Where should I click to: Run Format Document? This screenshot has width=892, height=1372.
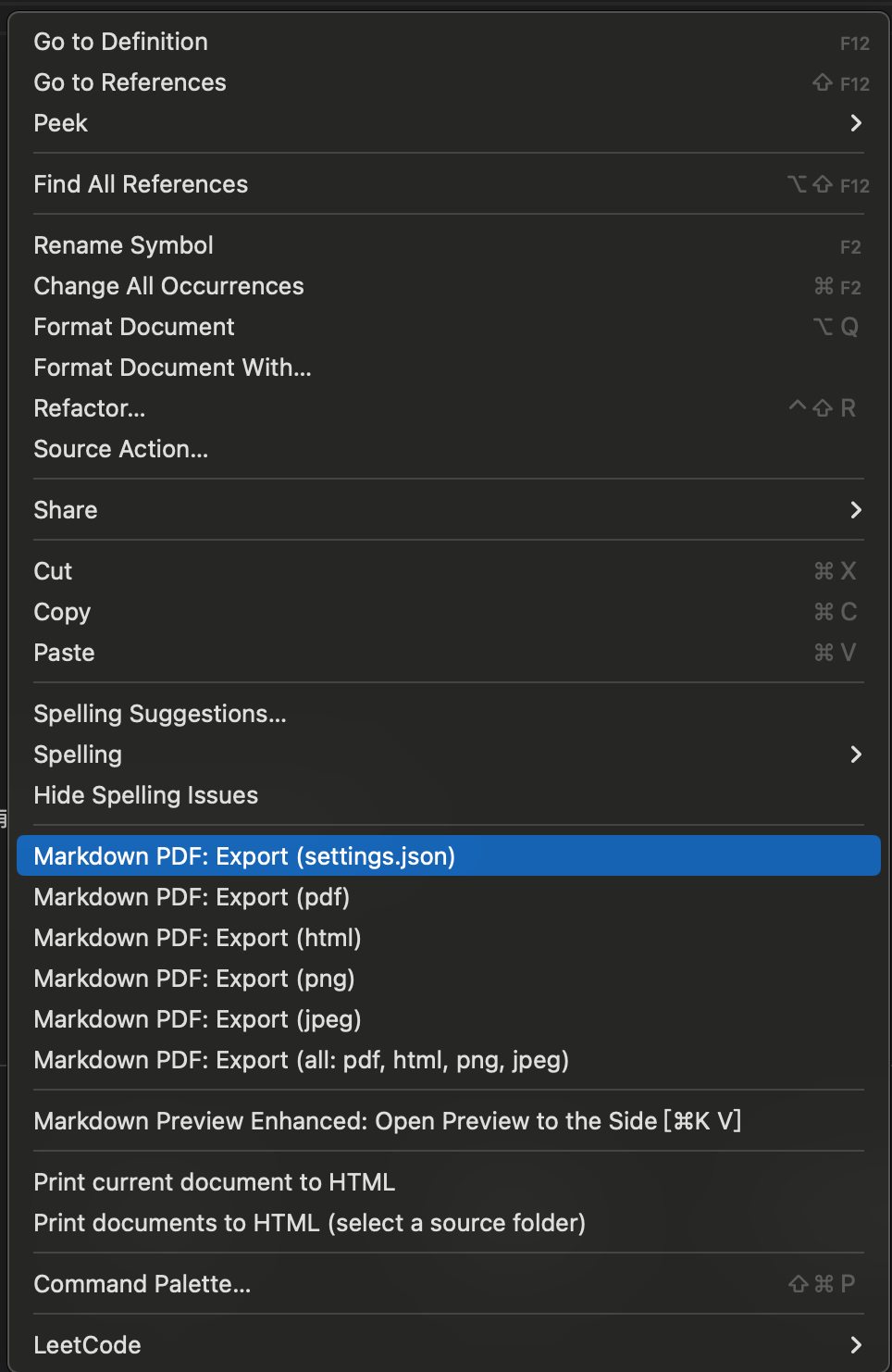(x=134, y=327)
